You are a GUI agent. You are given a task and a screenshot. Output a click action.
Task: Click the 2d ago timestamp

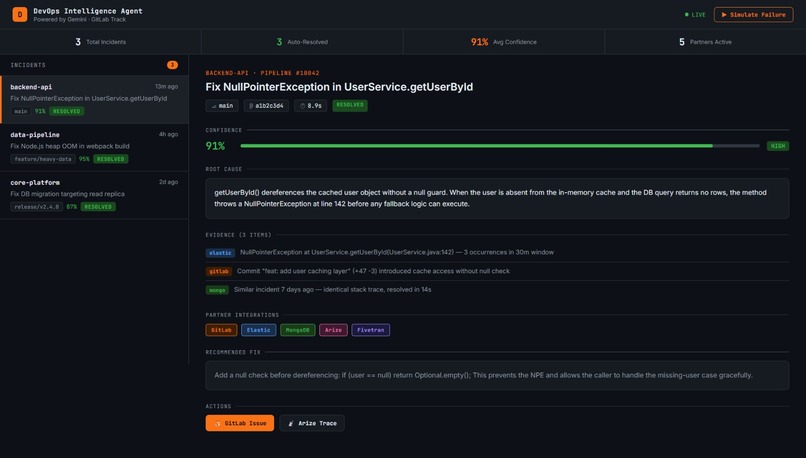tap(169, 182)
